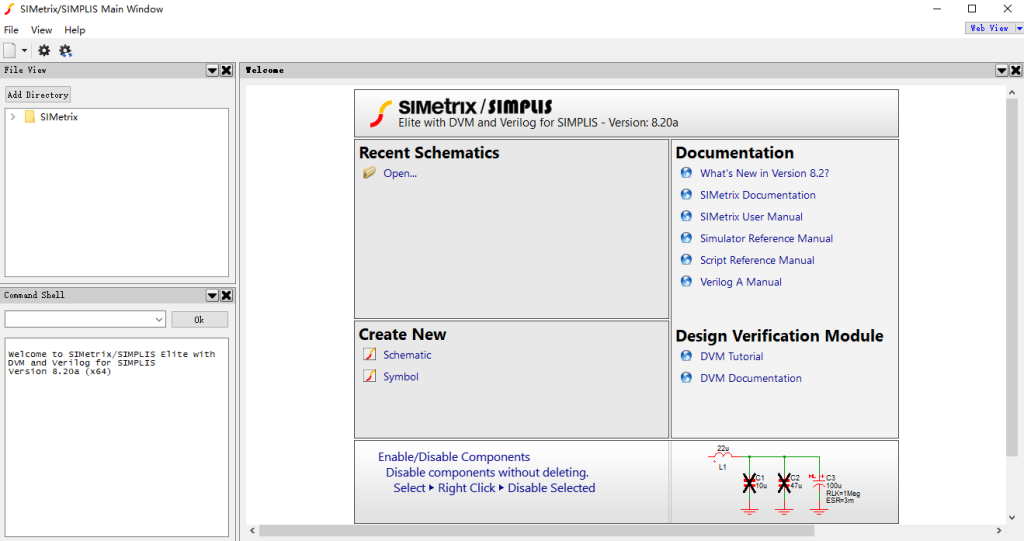The height and width of the screenshot is (541, 1024).
Task: Close the Welcome panel
Action: 1016,71
